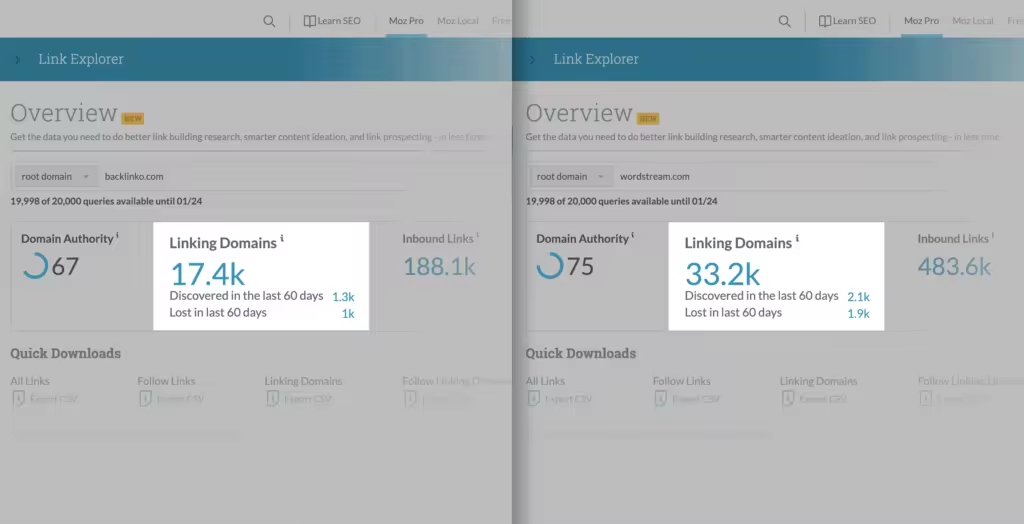Open Learn SEO in backlinko.com window

pyautogui.click(x=332, y=21)
